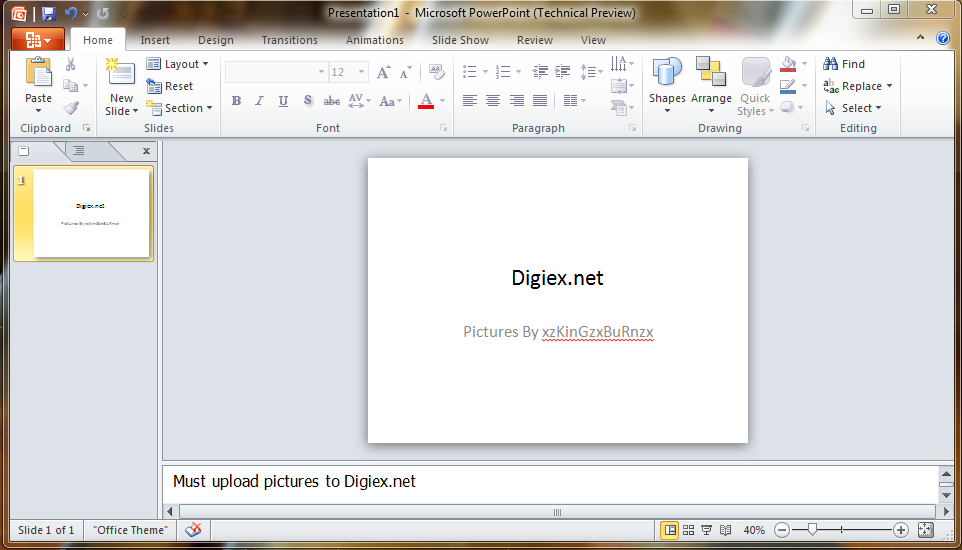Open the Review tab

pos(535,40)
